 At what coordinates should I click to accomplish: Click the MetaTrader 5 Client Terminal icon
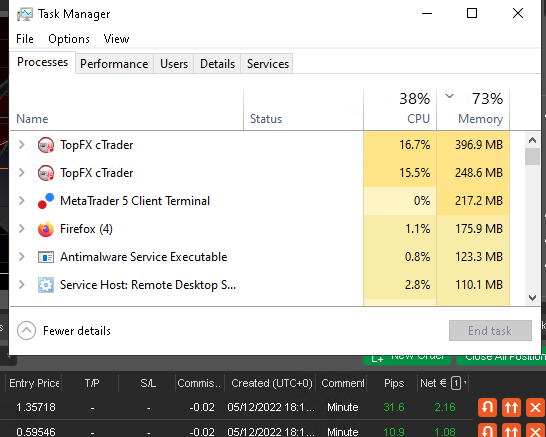coord(46,201)
